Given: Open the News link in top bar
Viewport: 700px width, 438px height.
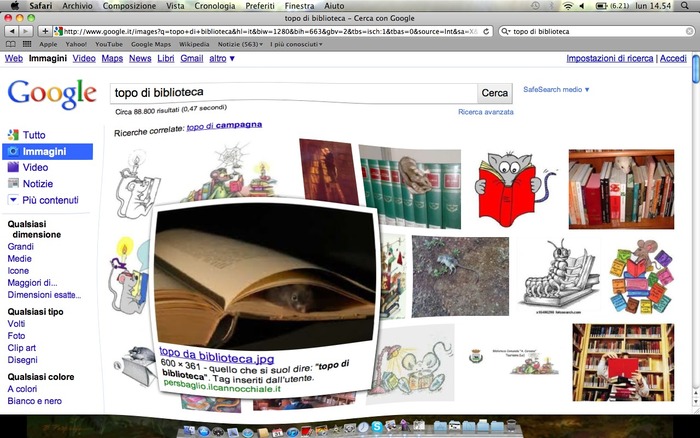Looking at the screenshot, I should coord(140,58).
